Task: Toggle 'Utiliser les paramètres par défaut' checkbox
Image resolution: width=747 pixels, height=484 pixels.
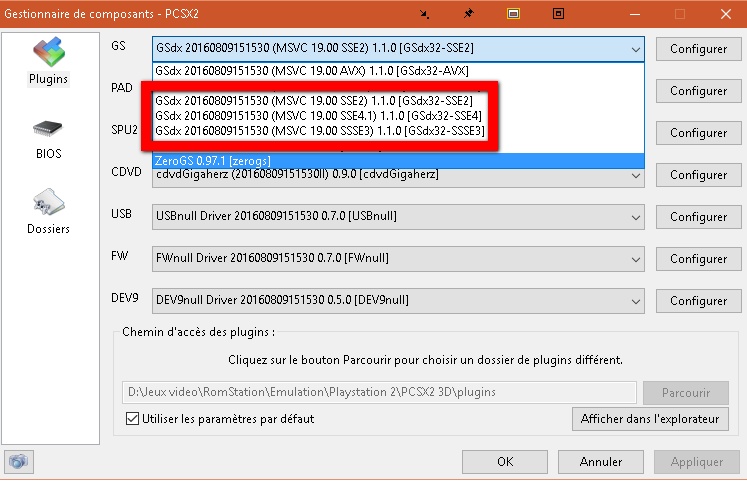Action: coord(132,419)
